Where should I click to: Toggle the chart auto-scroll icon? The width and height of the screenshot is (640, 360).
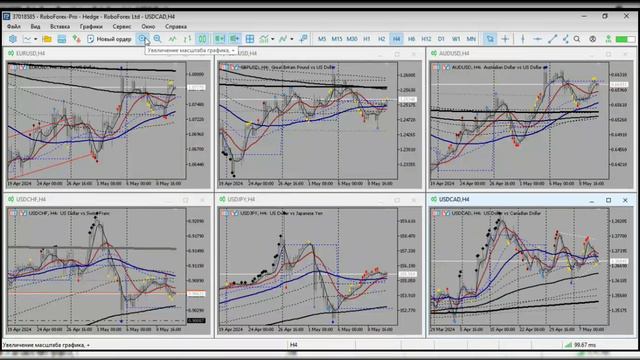pos(220,39)
